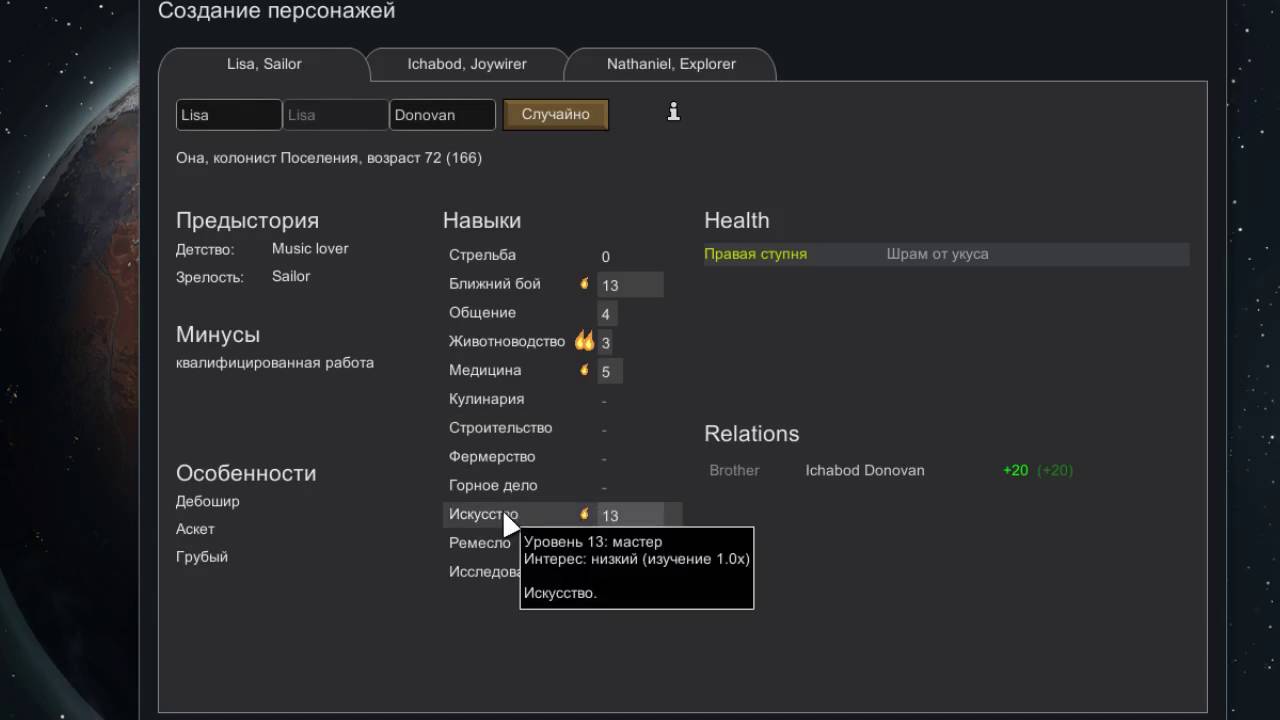Click the Дебошир trait
This screenshot has width=1280, height=720.
(x=208, y=501)
